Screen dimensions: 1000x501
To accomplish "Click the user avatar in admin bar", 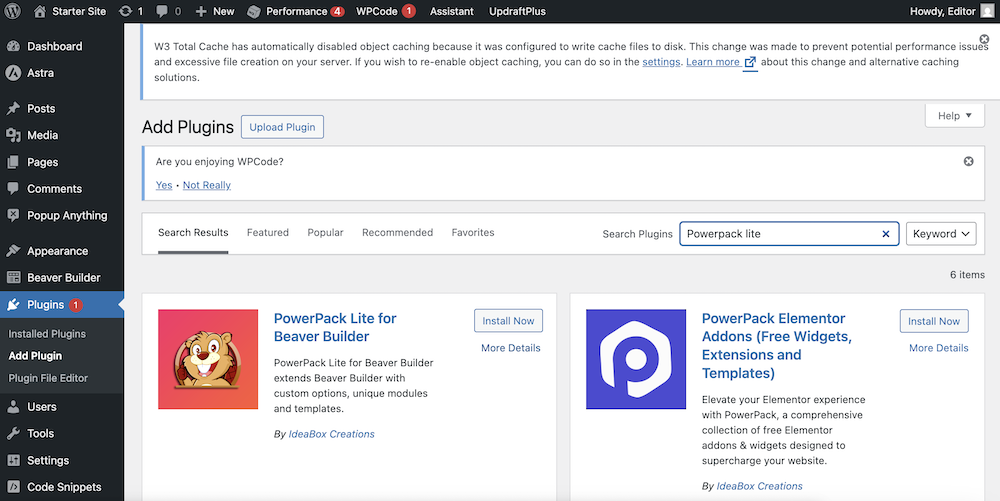I will coord(987,11).
